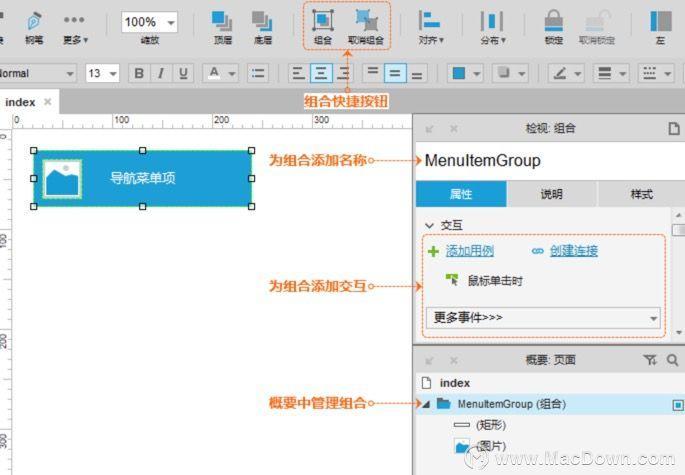Close the Outline (概要) panel
This screenshot has height=475, width=685.
[x=454, y=360]
